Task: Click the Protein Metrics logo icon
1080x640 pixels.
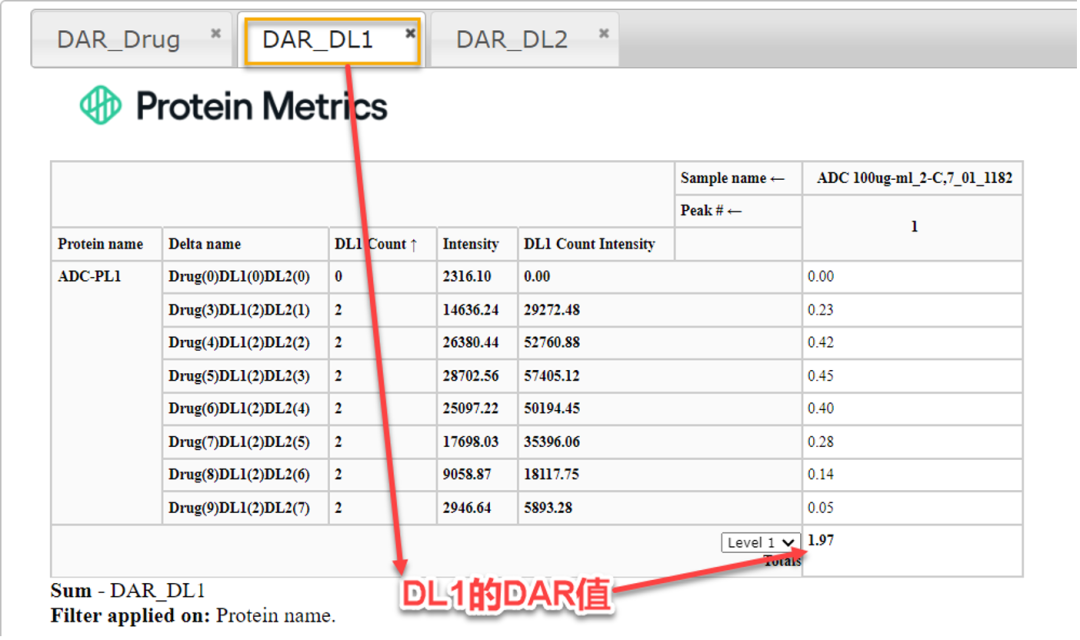Action: pyautogui.click(x=100, y=105)
